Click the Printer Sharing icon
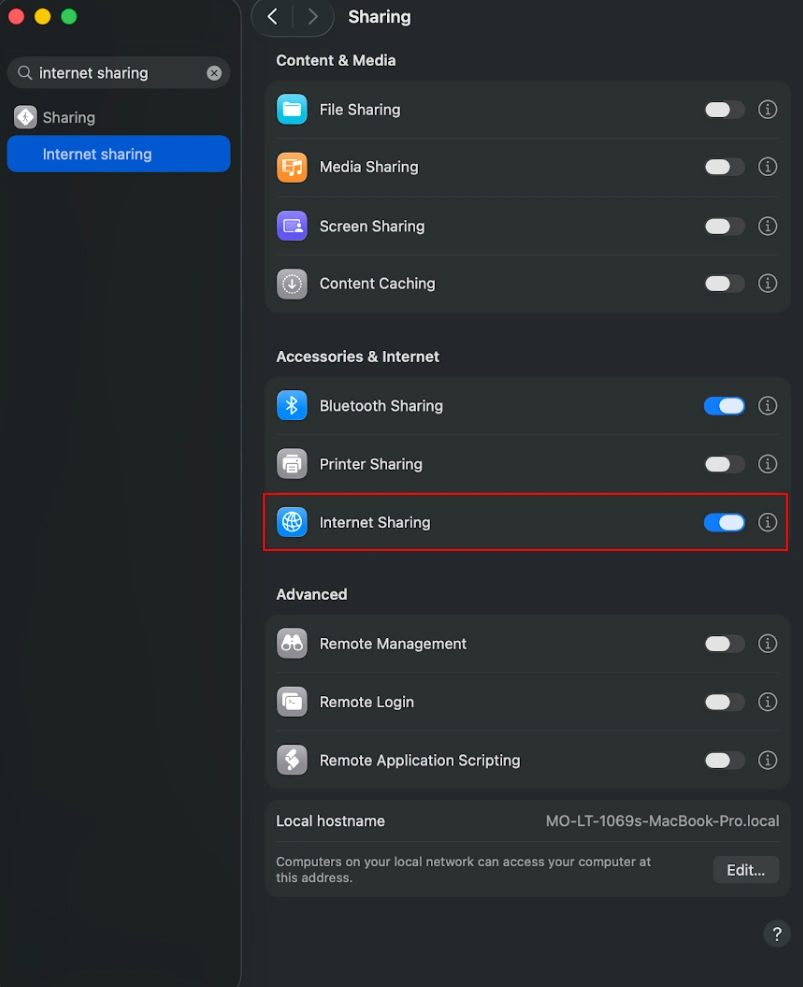 click(290, 464)
